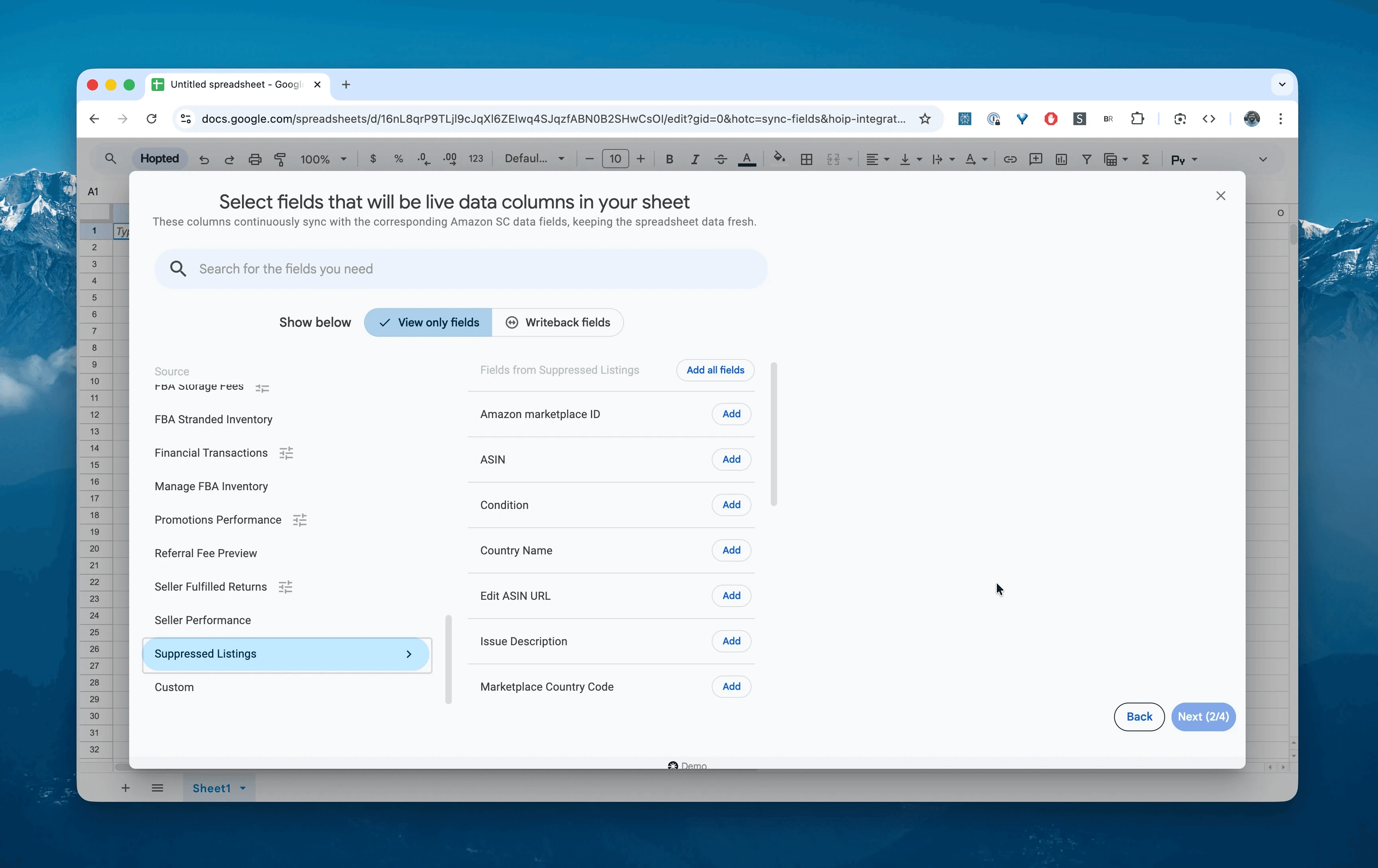
Task: Click the print icon in the toolbar
Action: click(255, 159)
